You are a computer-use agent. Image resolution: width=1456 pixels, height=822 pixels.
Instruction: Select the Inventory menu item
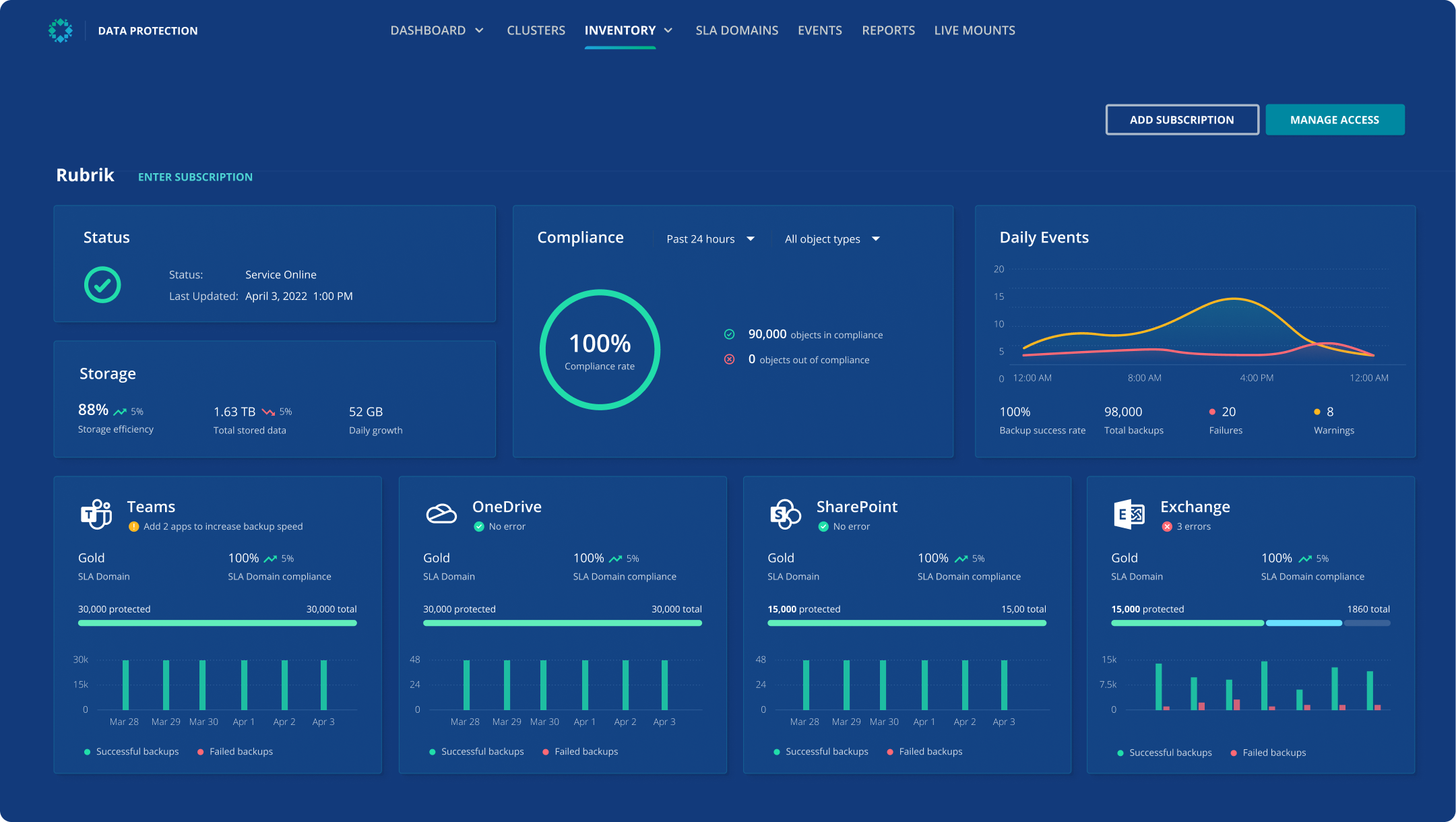point(620,30)
